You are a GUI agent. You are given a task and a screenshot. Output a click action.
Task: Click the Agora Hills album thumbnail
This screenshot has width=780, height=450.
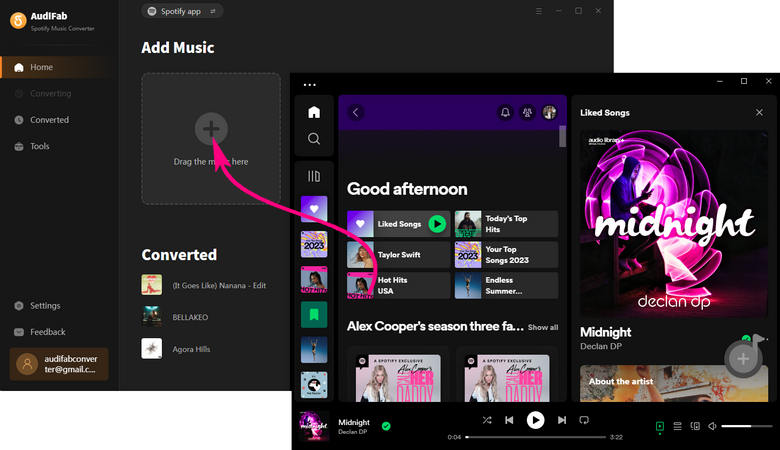(152, 349)
